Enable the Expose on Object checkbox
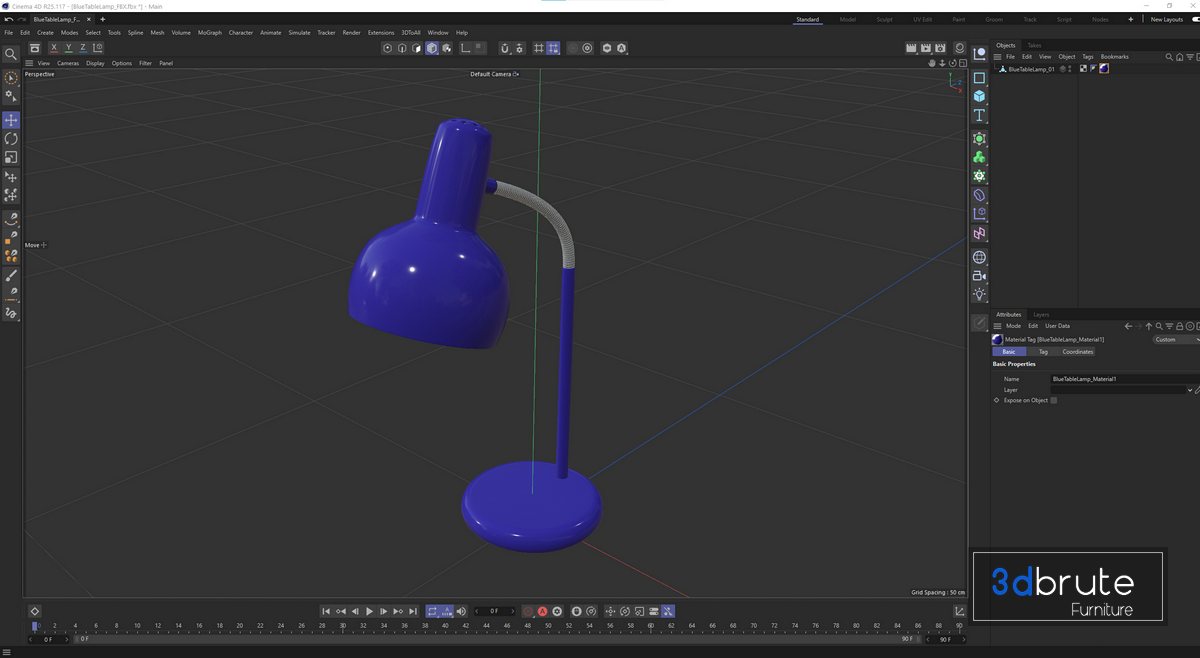 point(1053,400)
